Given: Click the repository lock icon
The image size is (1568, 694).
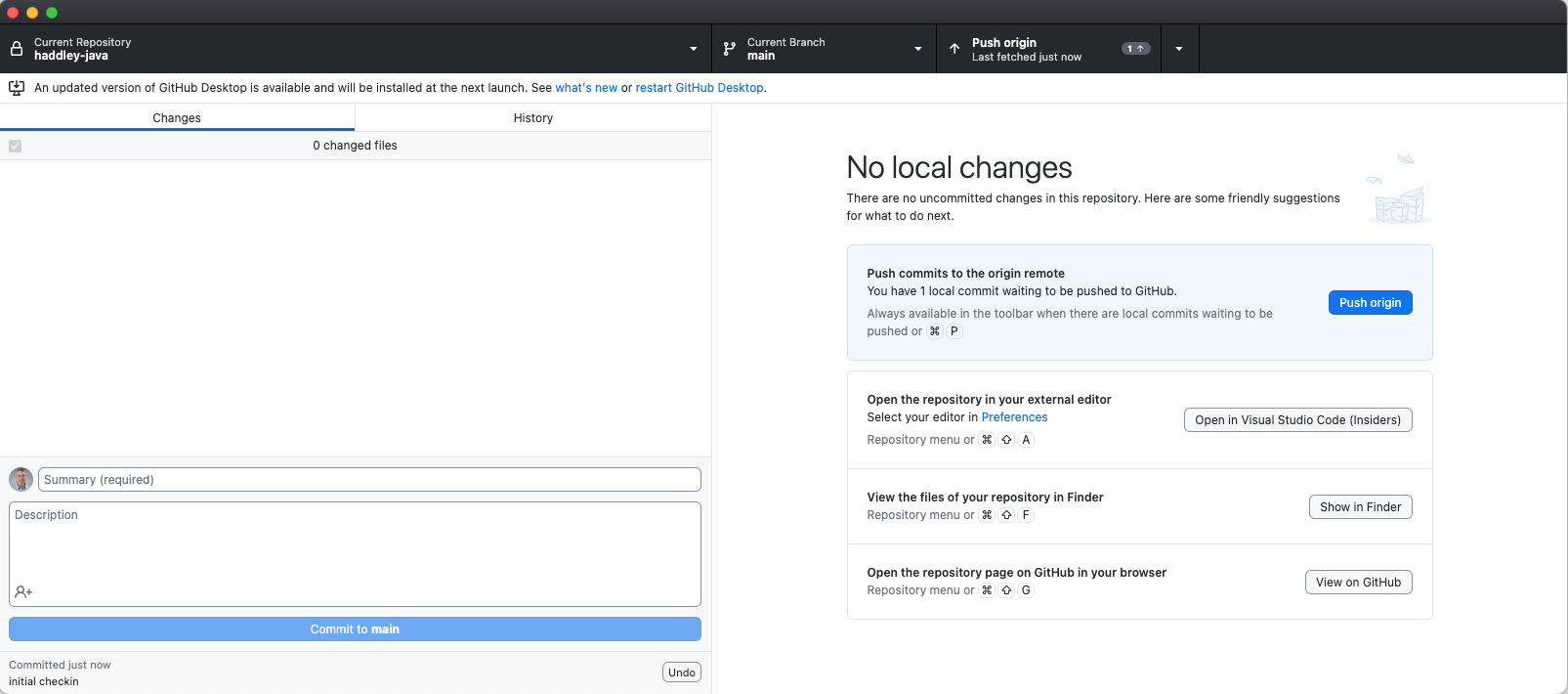Looking at the screenshot, I should click(x=17, y=49).
